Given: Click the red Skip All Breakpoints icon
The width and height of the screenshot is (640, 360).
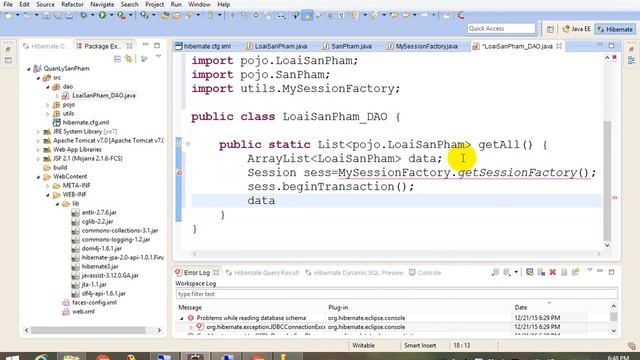Looking at the screenshot, I should pyautogui.click(x=460, y=16).
